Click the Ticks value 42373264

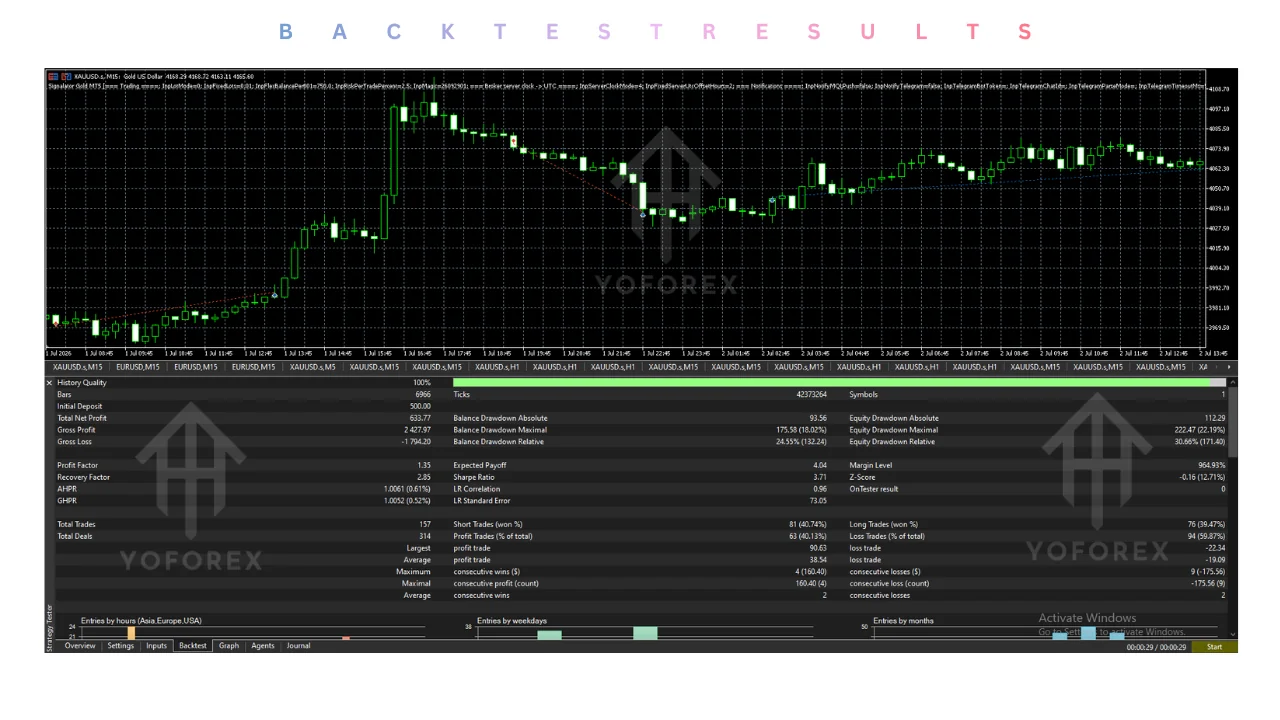[810, 395]
